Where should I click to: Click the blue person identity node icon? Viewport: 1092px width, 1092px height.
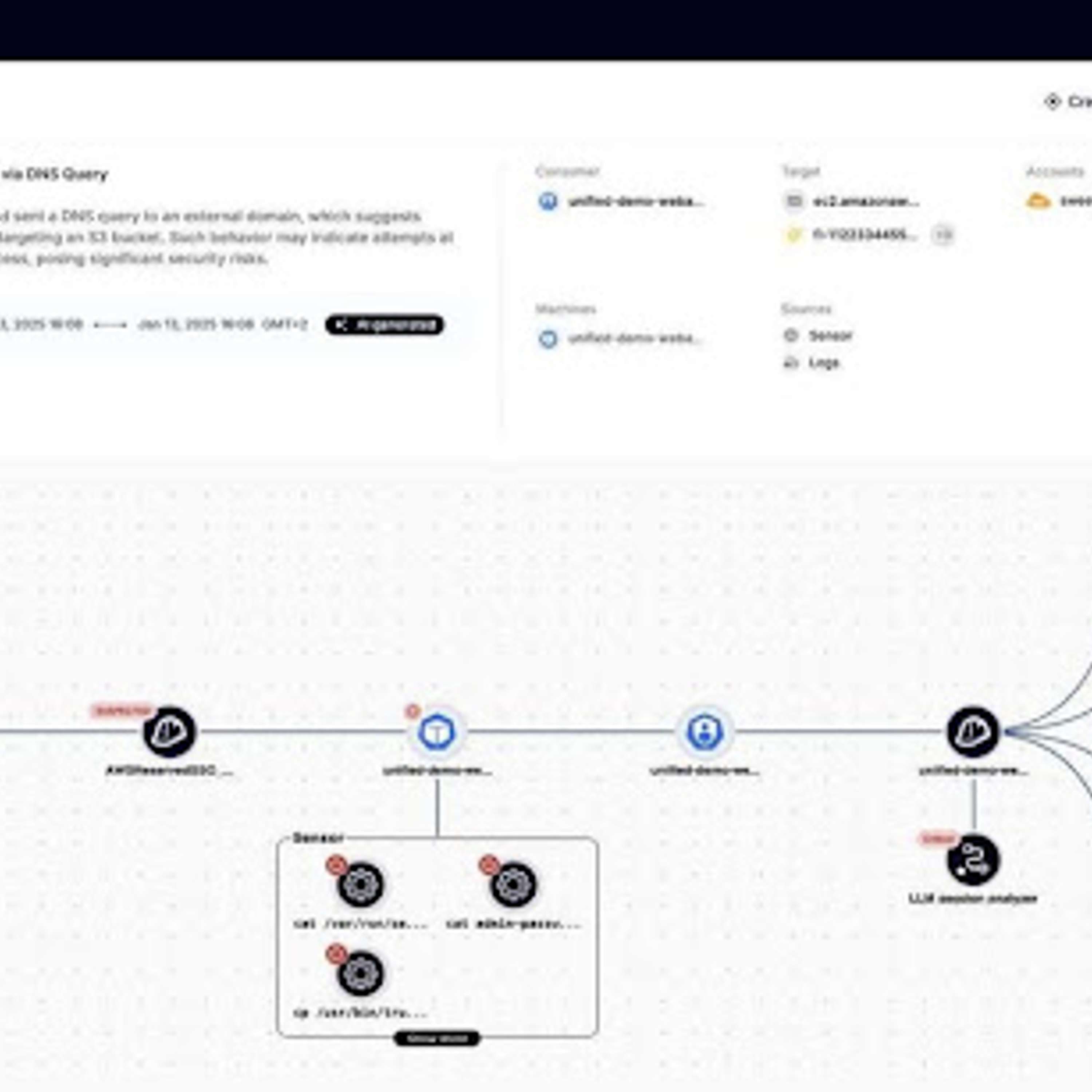point(705,732)
